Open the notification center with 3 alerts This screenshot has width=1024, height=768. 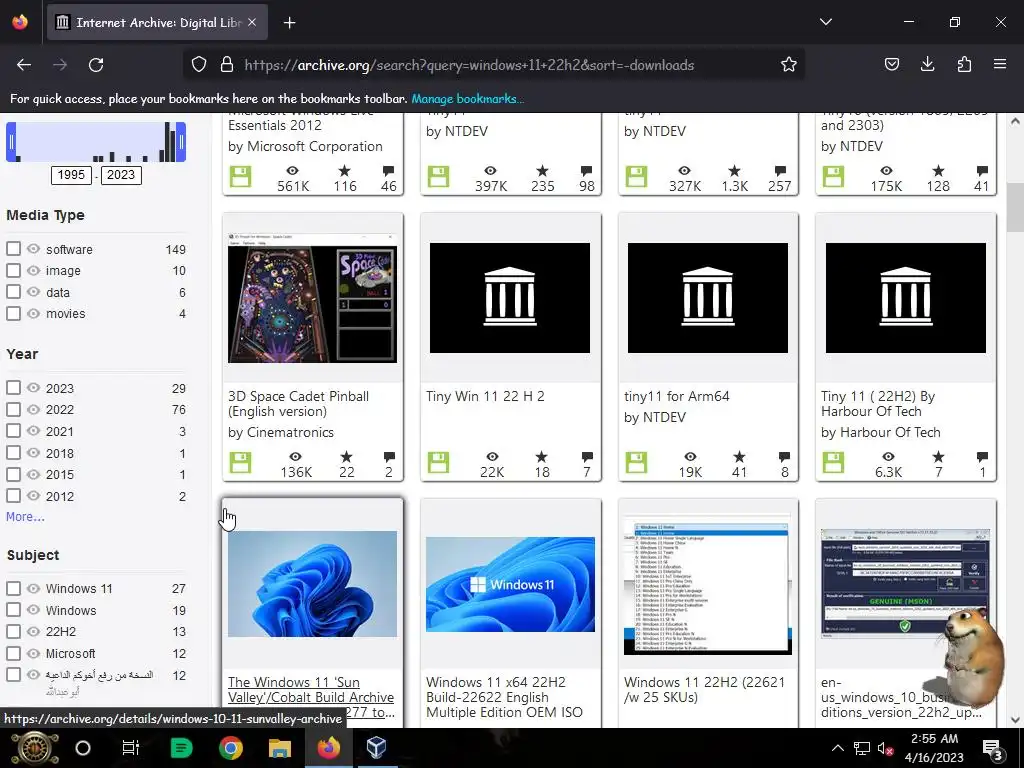[x=993, y=750]
